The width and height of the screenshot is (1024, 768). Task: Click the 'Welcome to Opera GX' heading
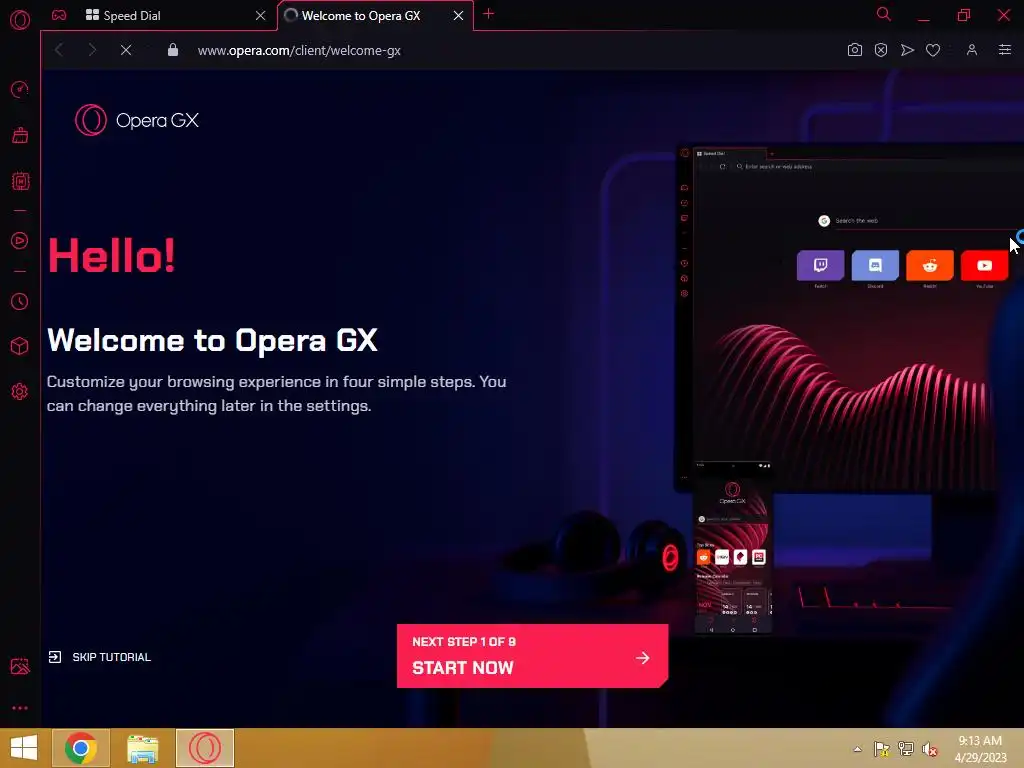pyautogui.click(x=212, y=340)
